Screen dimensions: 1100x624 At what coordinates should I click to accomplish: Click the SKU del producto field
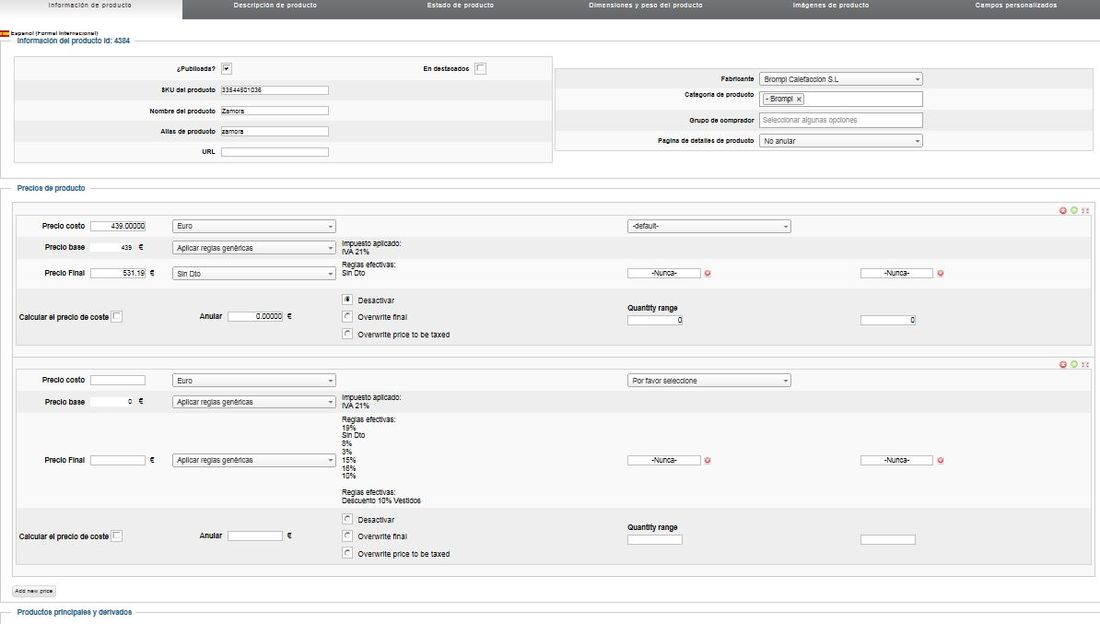(274, 90)
